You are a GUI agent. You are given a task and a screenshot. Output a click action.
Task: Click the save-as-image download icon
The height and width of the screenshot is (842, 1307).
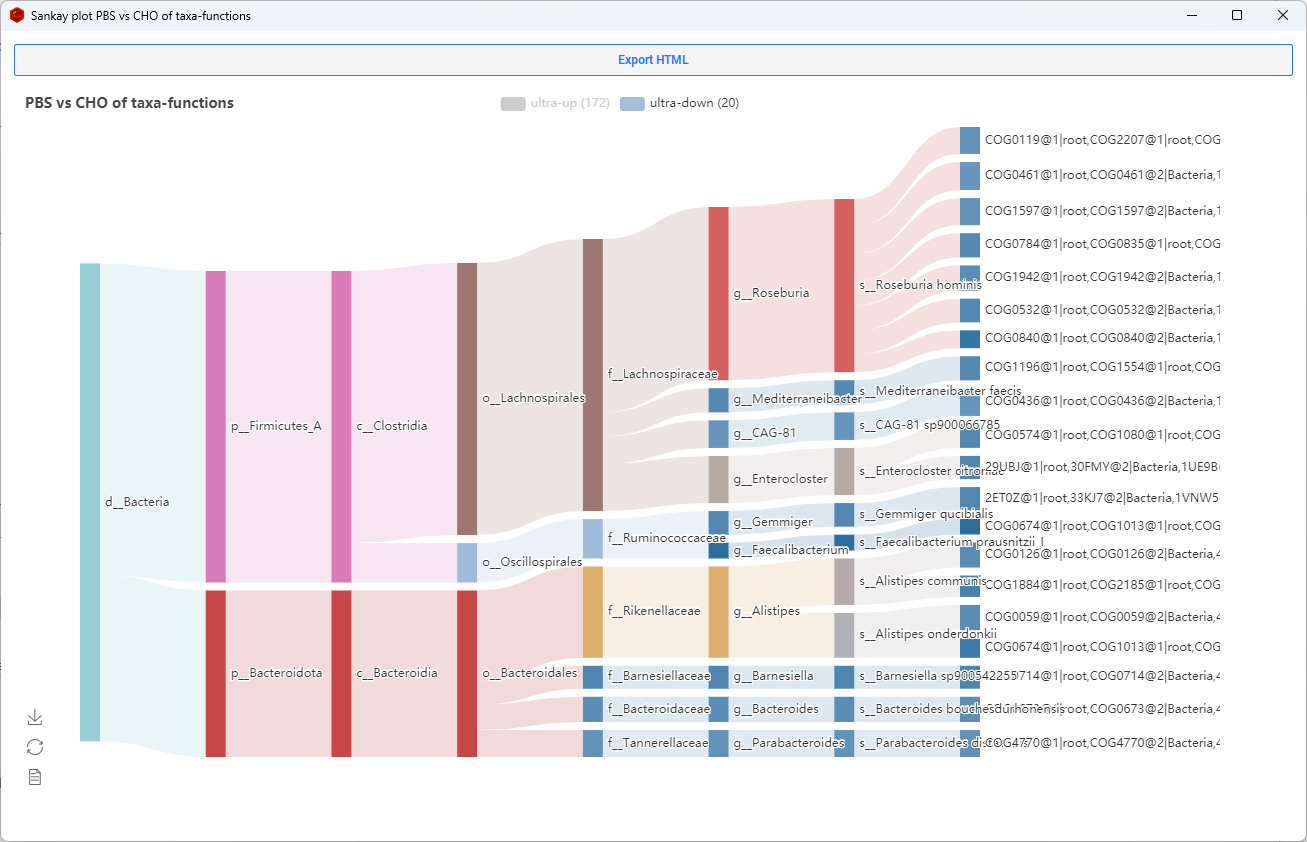tap(35, 717)
